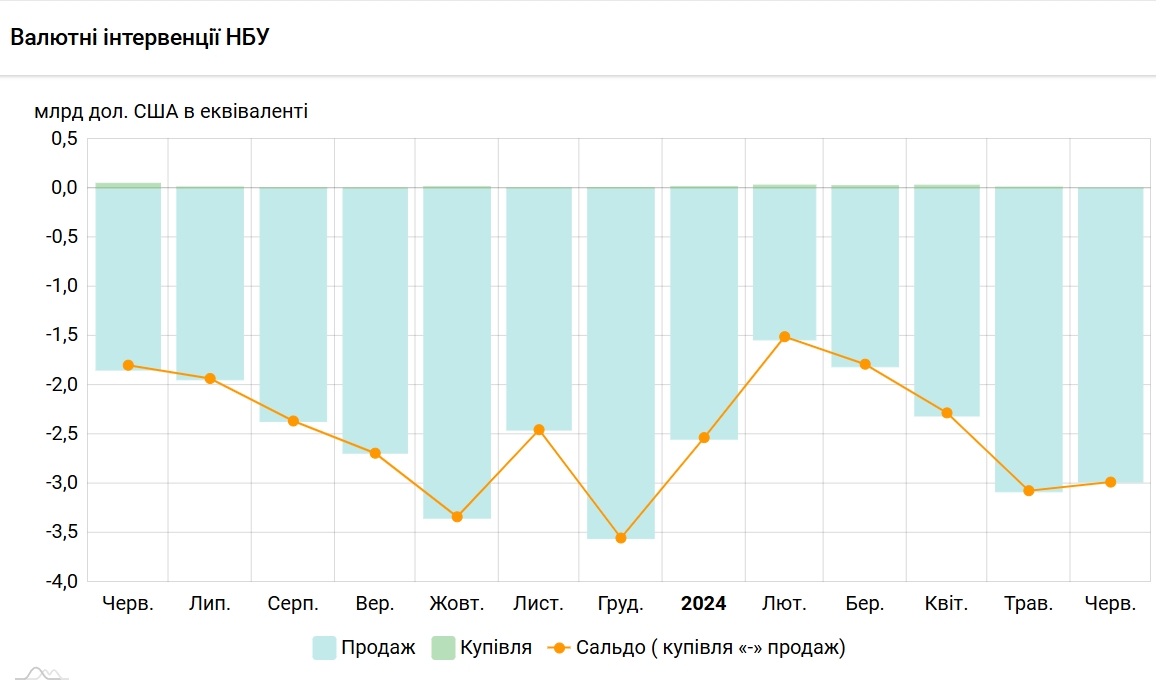Image resolution: width=1156 pixels, height=699 pixels.
Task: Click the Серп. sales bar
Action: (293, 305)
